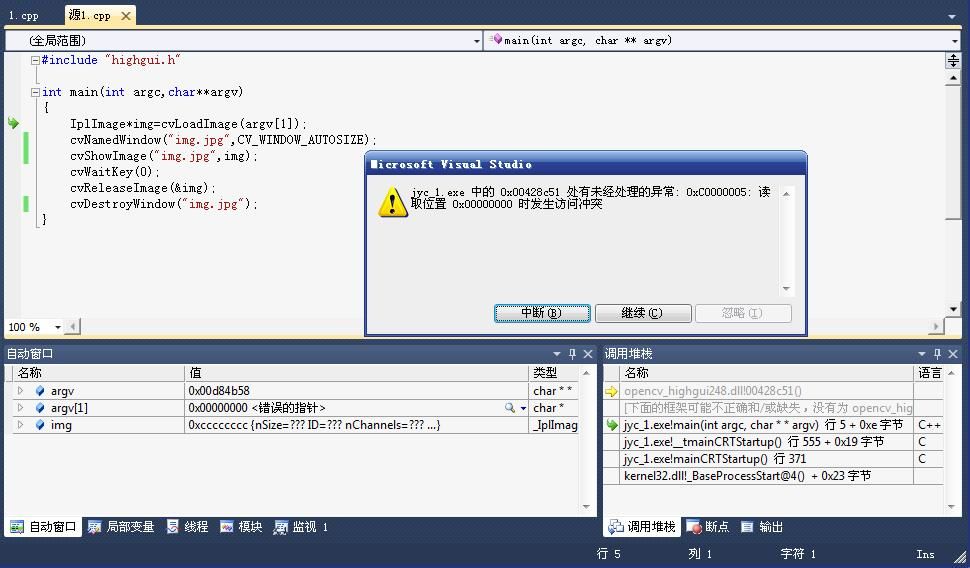The width and height of the screenshot is (970, 568).
Task: Switch to the 自动窗口 tab
Action: (43, 527)
